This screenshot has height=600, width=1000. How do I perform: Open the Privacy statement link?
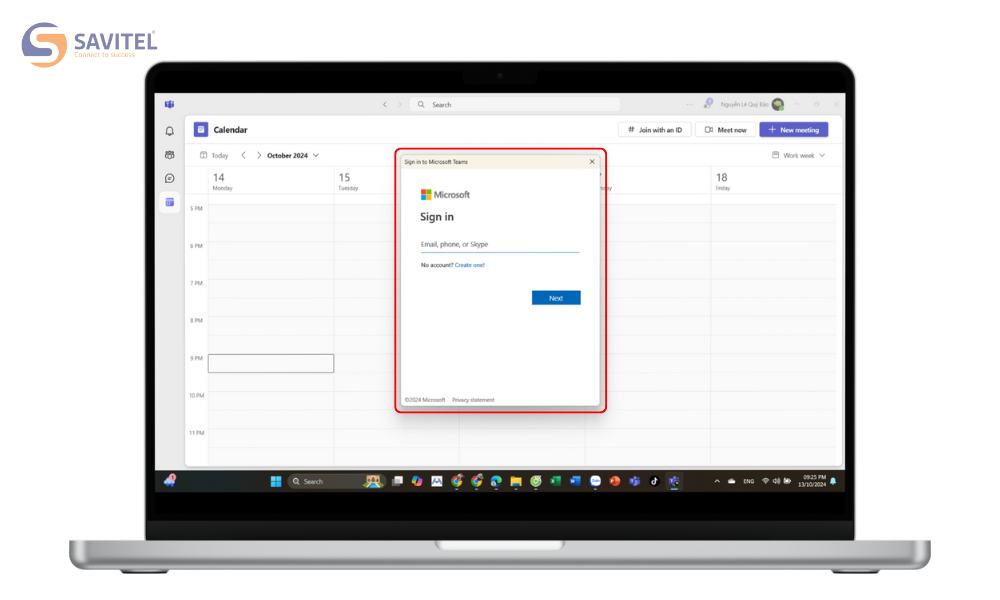[473, 400]
